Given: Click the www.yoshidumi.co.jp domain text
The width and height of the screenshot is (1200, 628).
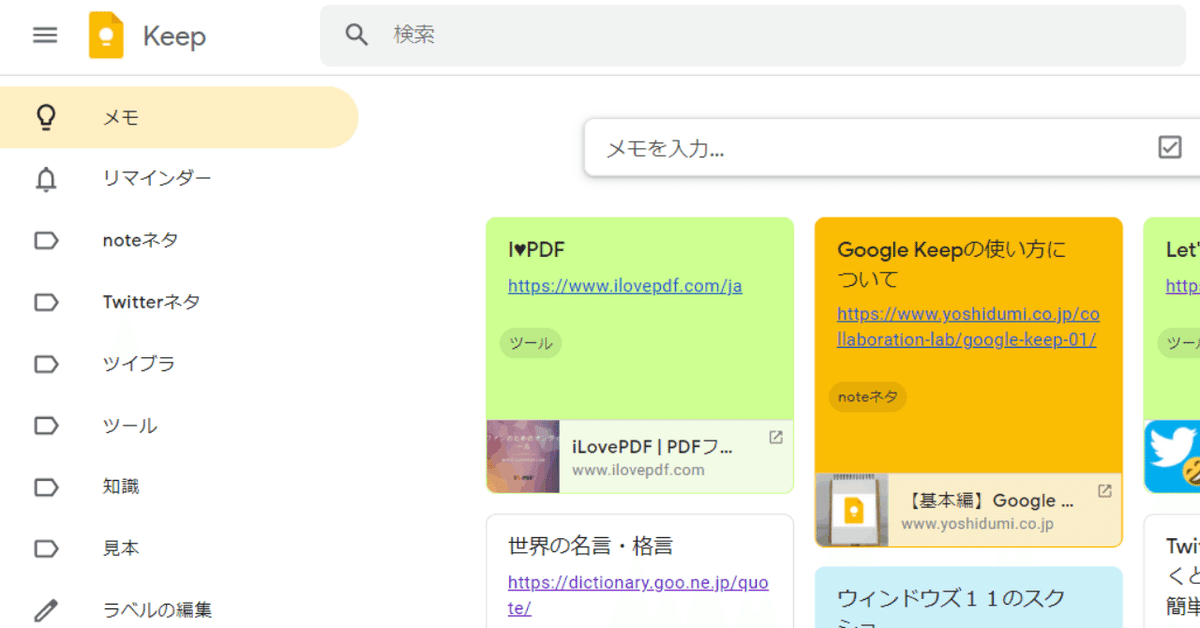Looking at the screenshot, I should tap(977, 524).
